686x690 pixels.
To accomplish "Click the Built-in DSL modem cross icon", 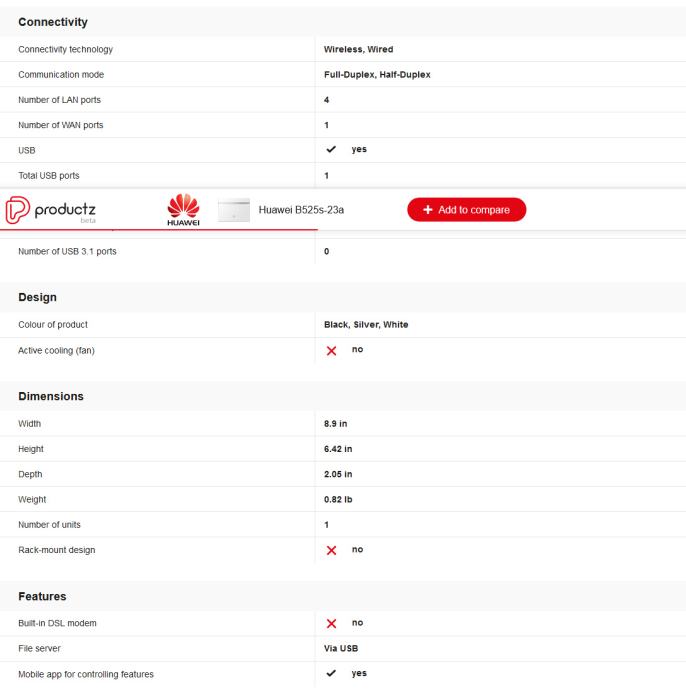I will 331,623.
